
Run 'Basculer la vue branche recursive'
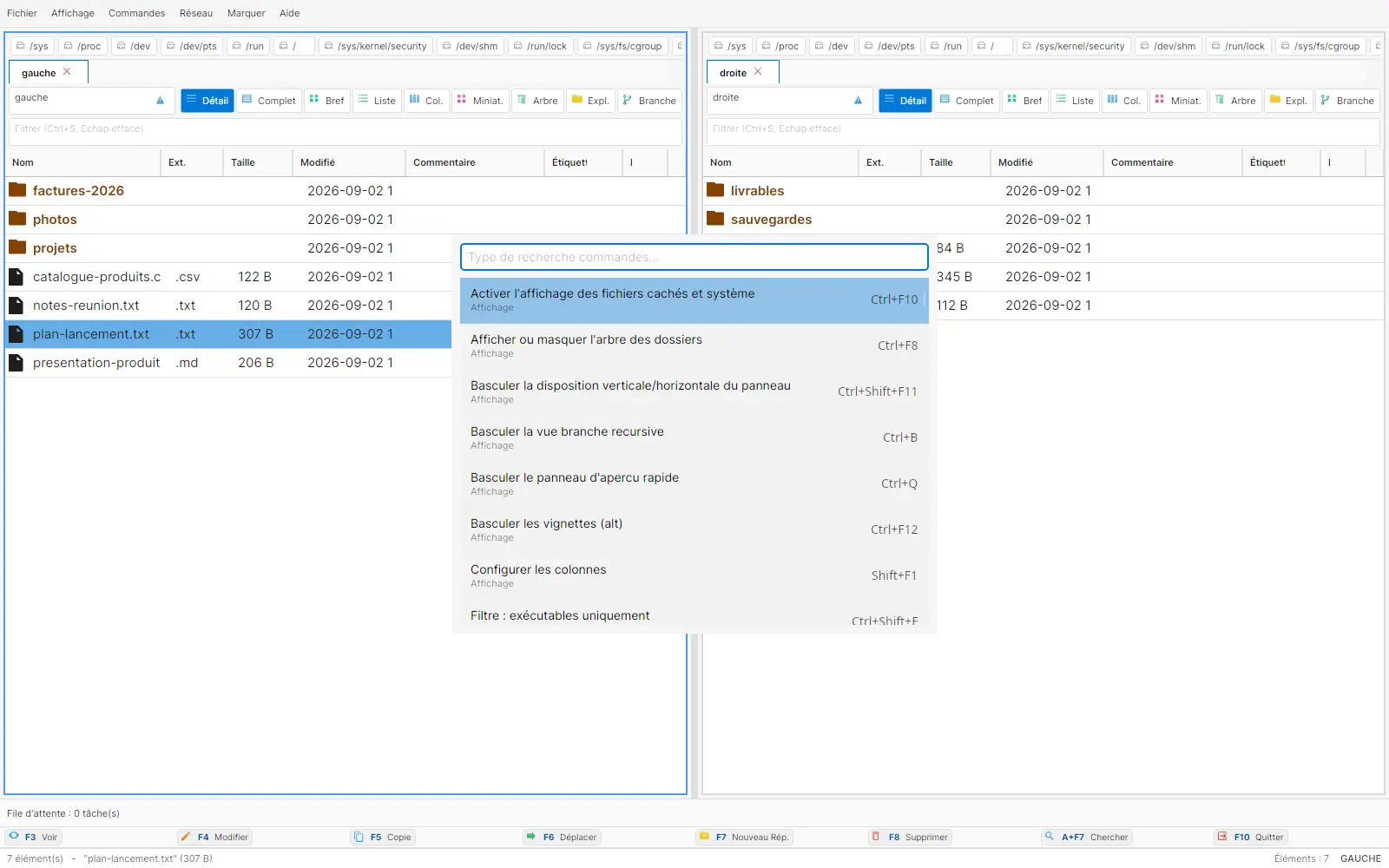(x=694, y=438)
